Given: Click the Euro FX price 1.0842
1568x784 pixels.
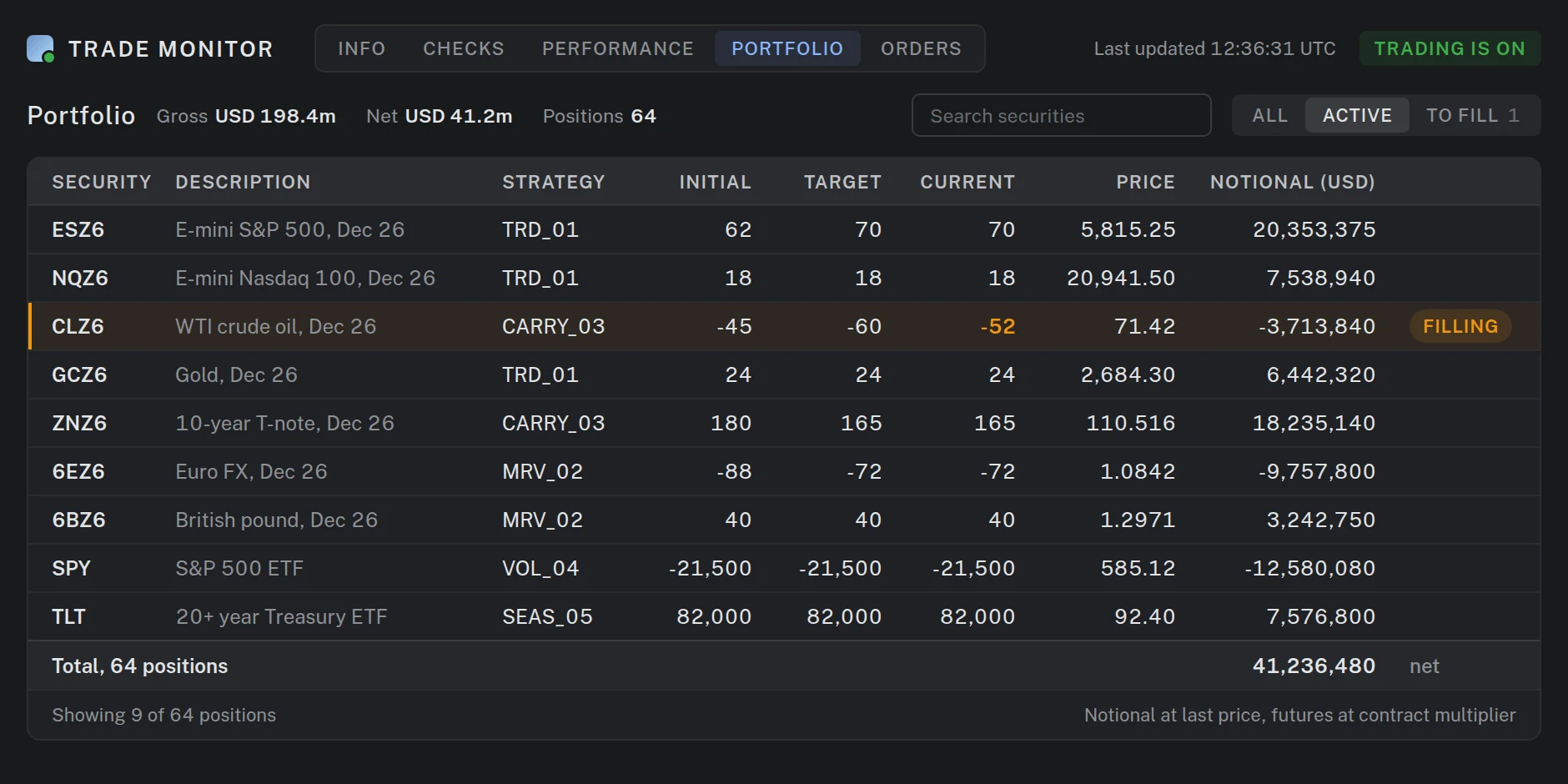Looking at the screenshot, I should [1138, 471].
